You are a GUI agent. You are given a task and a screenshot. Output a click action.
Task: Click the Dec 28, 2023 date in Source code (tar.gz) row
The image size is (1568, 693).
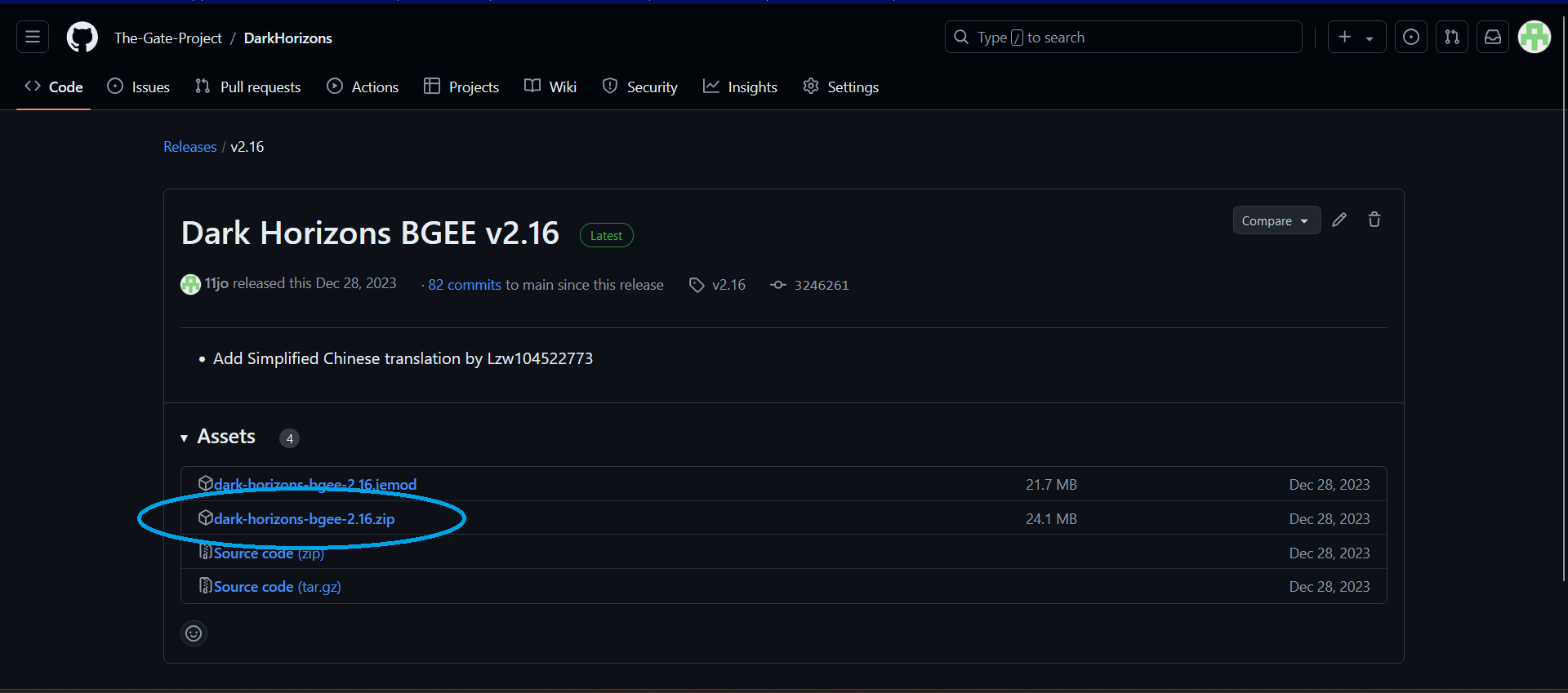(x=1330, y=587)
